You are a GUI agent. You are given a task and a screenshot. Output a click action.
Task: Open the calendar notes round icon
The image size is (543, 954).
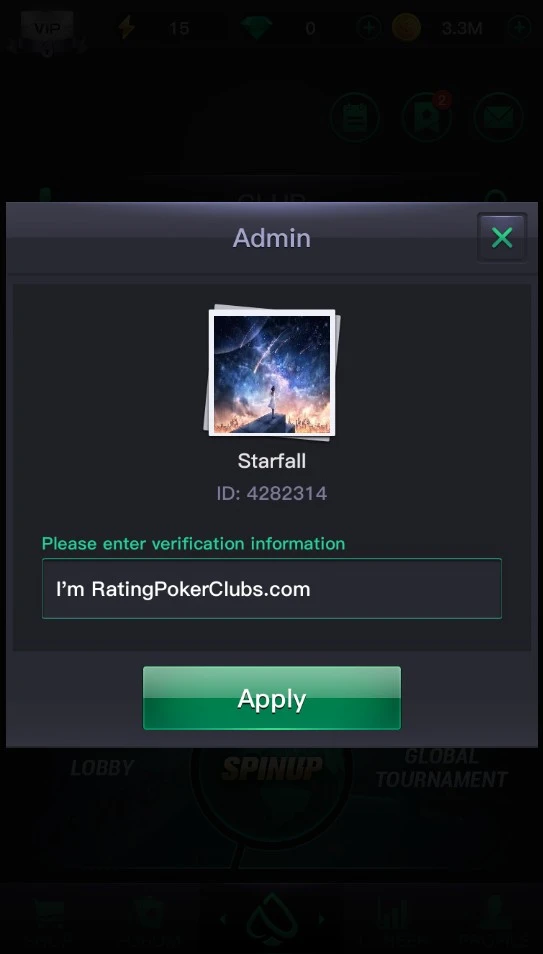(x=355, y=117)
